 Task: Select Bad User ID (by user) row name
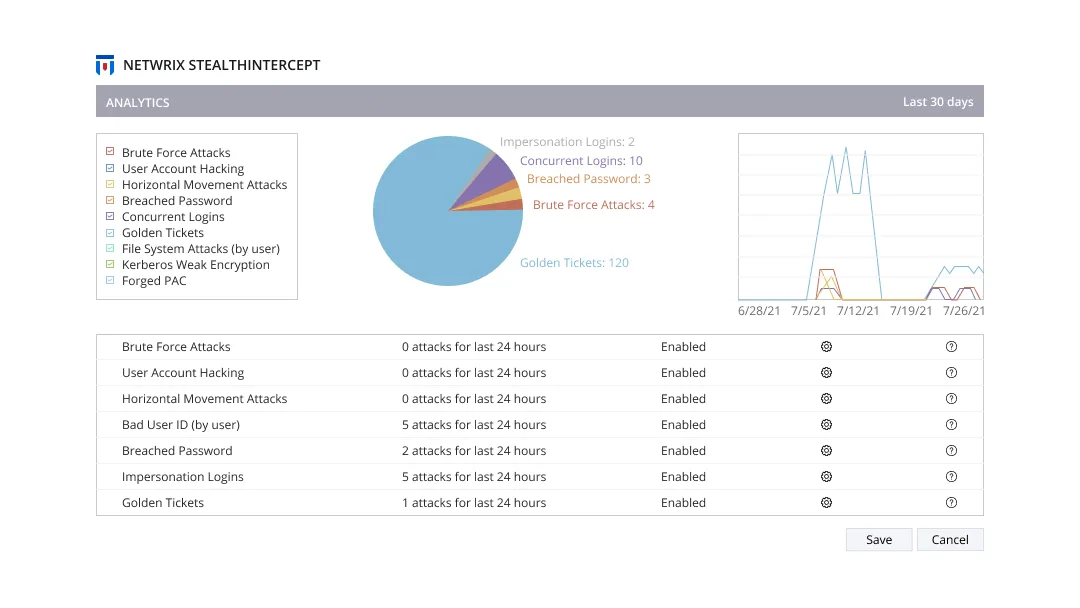pos(180,425)
